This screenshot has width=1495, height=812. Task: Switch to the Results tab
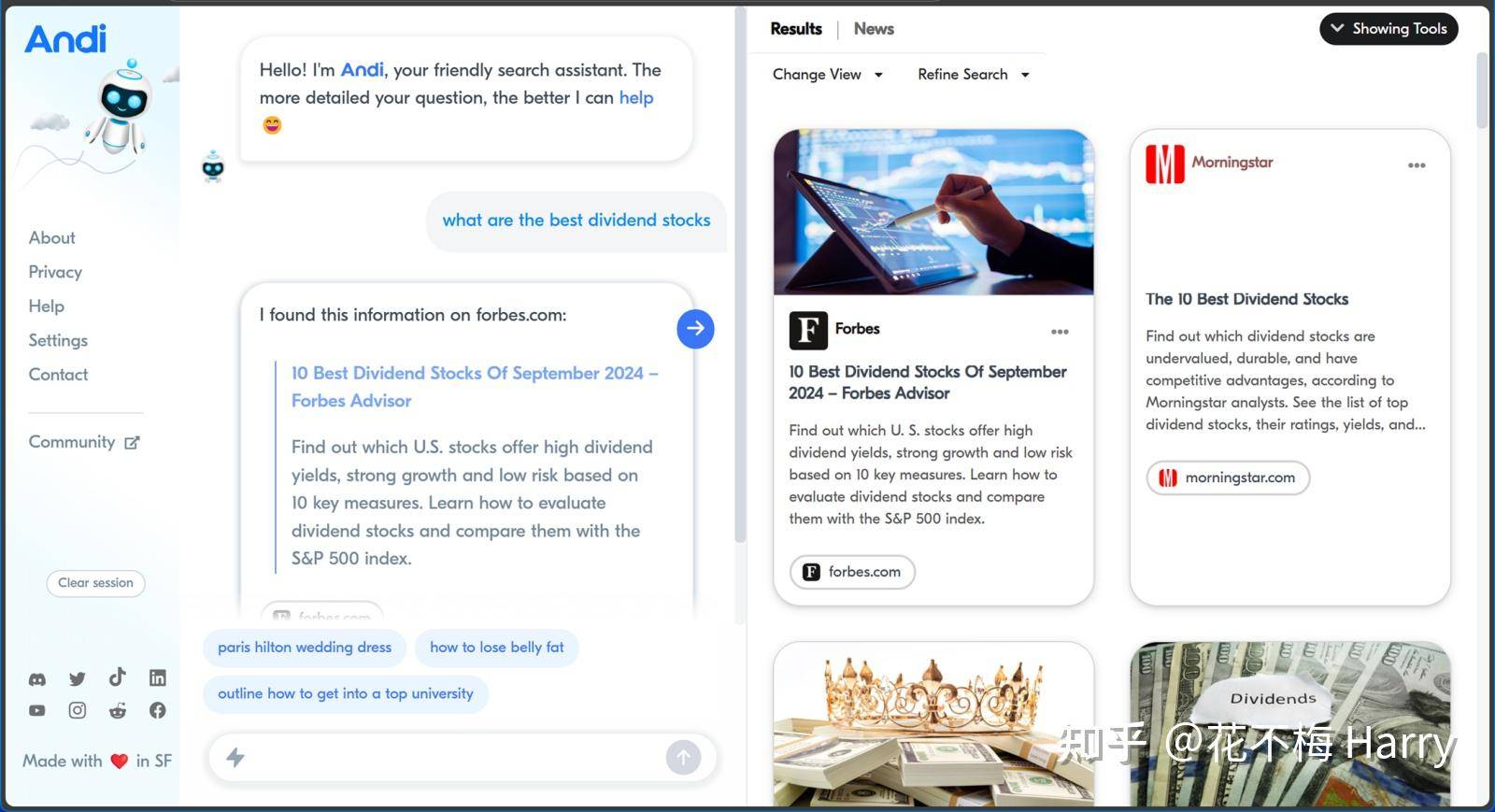click(796, 29)
